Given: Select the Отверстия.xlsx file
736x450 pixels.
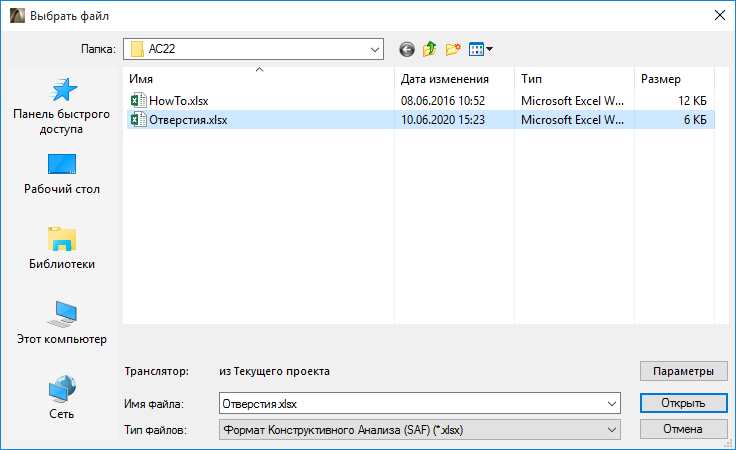Looking at the screenshot, I should click(x=187, y=120).
